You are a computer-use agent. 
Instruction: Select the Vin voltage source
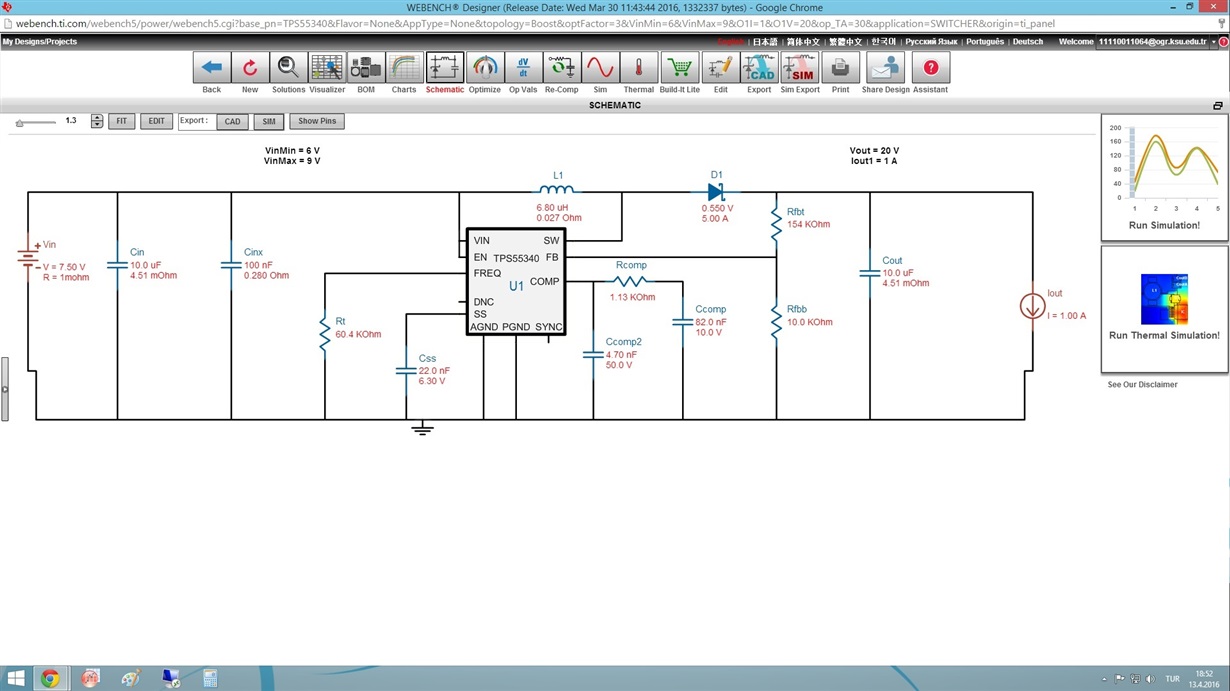point(27,258)
